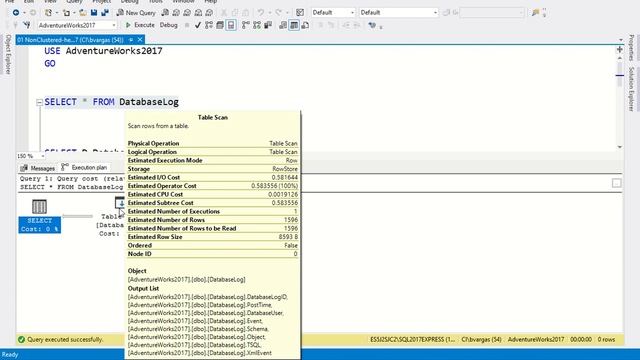Viewport: 640px width, 360px height.
Task: Click the ES5J2SJC2\SQL2017EXPRESS server name in status bar
Action: pyautogui.click(x=412, y=339)
